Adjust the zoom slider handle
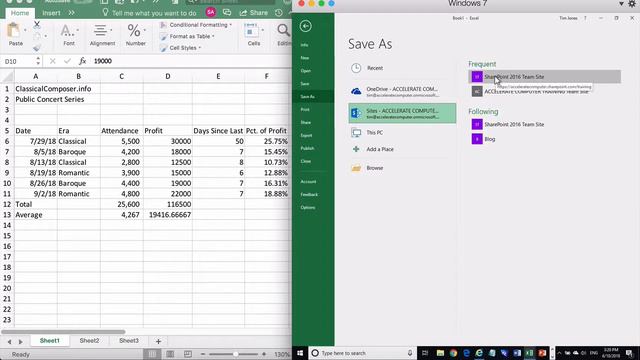Screen dimensions: 640x360 coord(236,354)
